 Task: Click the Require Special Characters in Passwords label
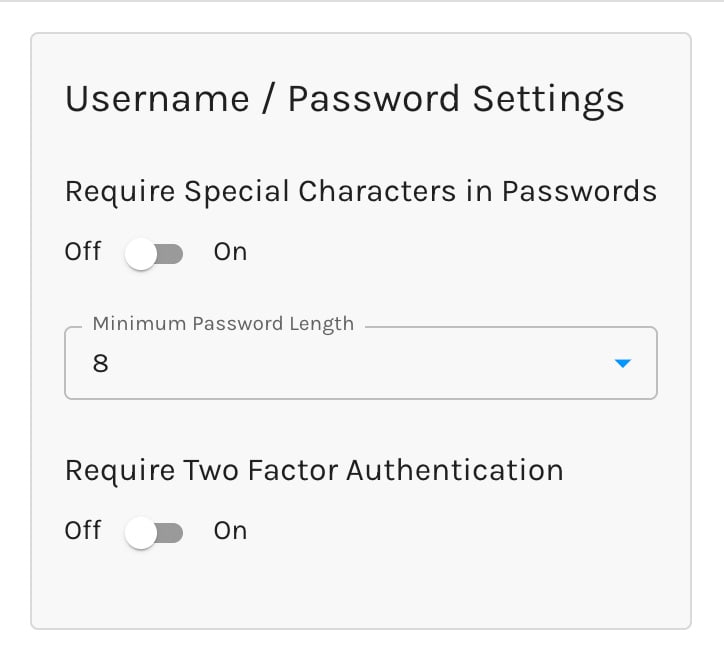tap(360, 191)
